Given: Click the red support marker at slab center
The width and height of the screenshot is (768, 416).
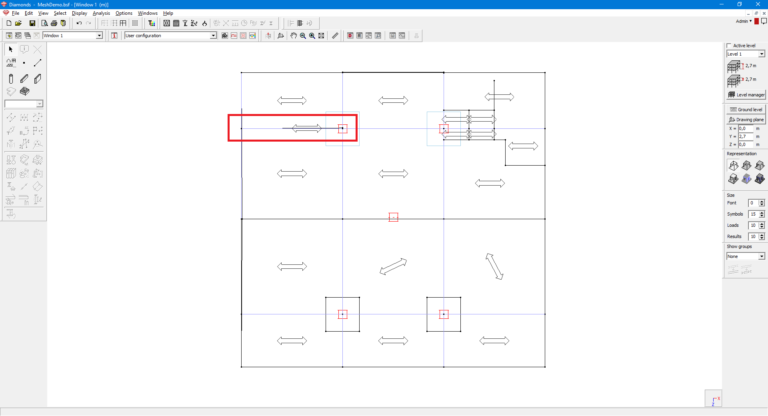Looking at the screenshot, I should (x=393, y=217).
